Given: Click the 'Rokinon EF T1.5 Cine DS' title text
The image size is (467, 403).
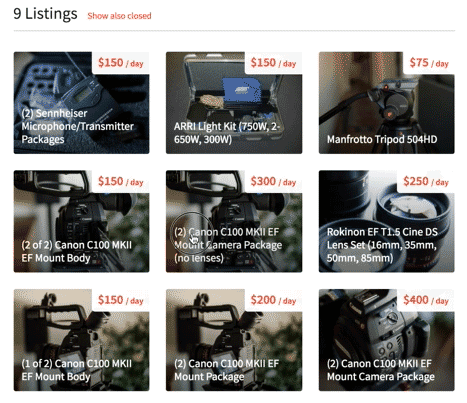Looking at the screenshot, I should [x=382, y=232].
